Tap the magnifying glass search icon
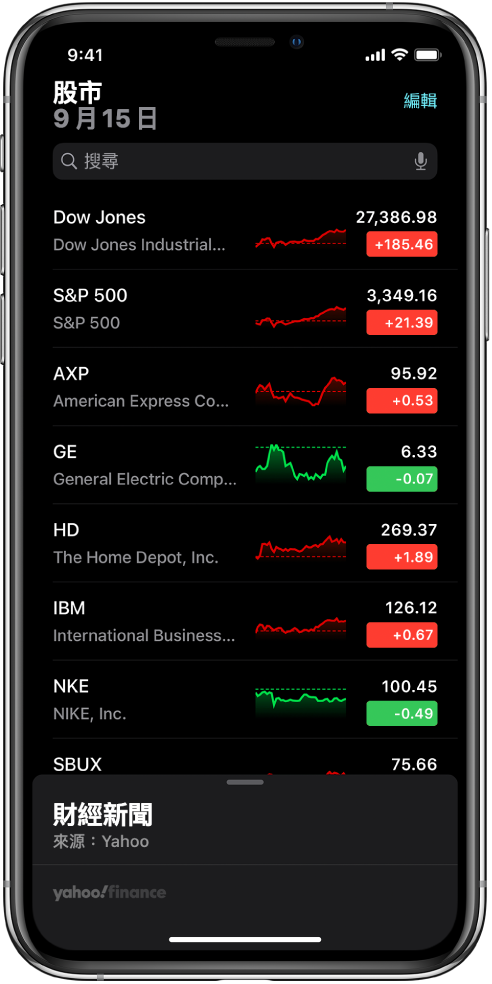 (x=69, y=162)
